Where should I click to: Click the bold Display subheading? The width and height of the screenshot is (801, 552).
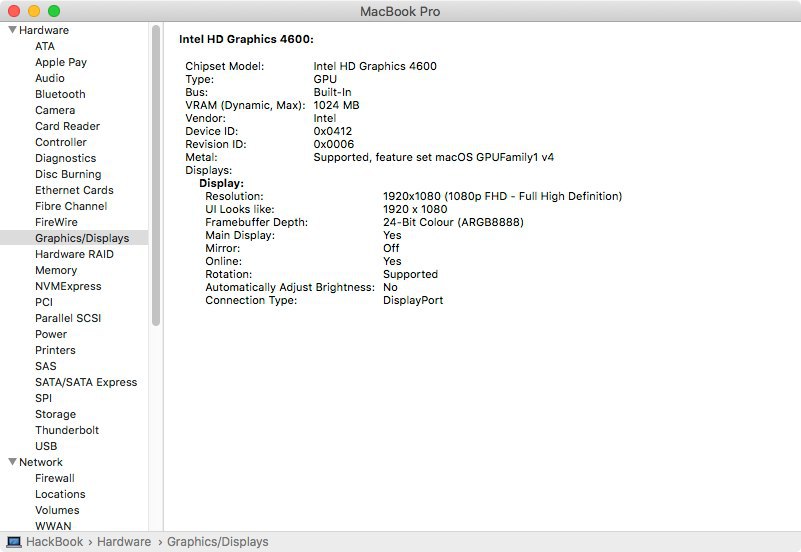click(x=221, y=183)
